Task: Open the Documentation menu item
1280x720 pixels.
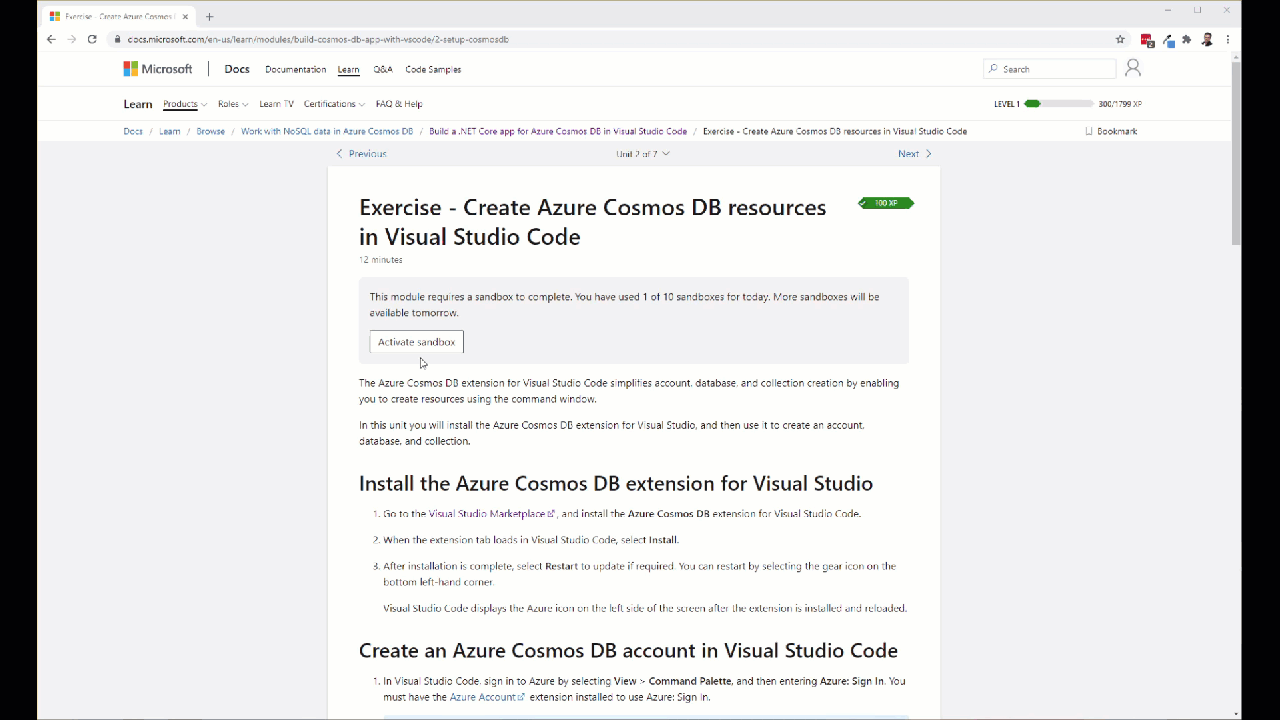Action: tap(295, 70)
